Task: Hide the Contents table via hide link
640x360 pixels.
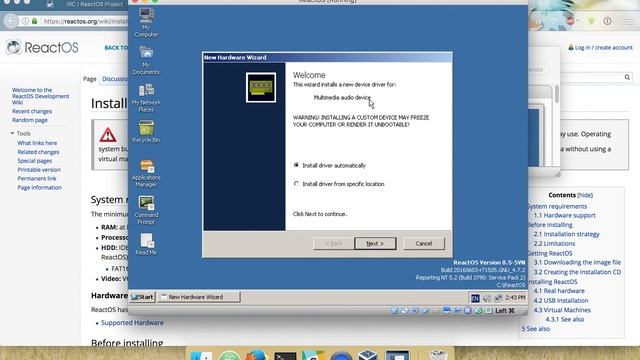Action: click(585, 195)
